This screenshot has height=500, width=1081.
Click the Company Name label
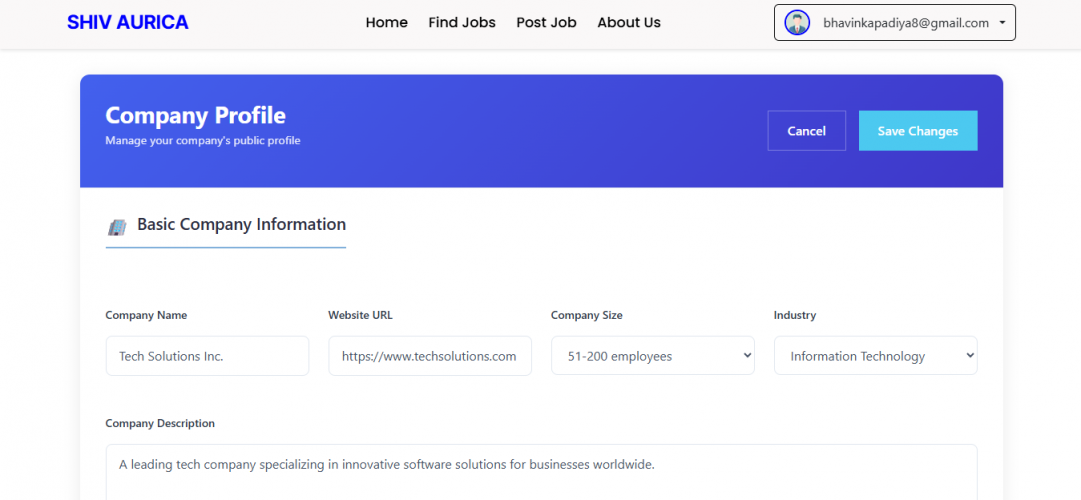[146, 315]
